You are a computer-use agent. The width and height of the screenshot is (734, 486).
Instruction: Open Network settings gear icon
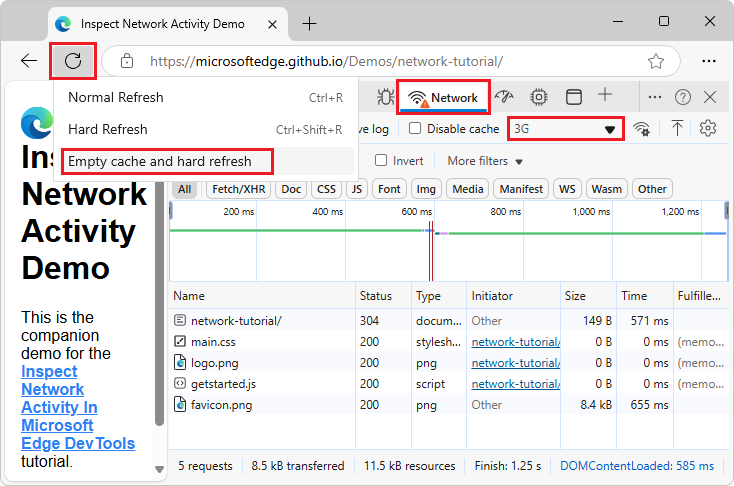click(709, 128)
